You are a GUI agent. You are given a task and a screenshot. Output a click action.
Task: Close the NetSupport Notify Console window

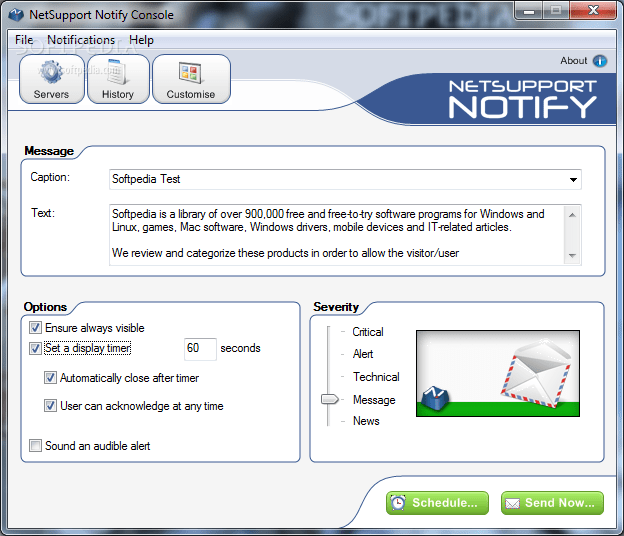click(x=593, y=10)
